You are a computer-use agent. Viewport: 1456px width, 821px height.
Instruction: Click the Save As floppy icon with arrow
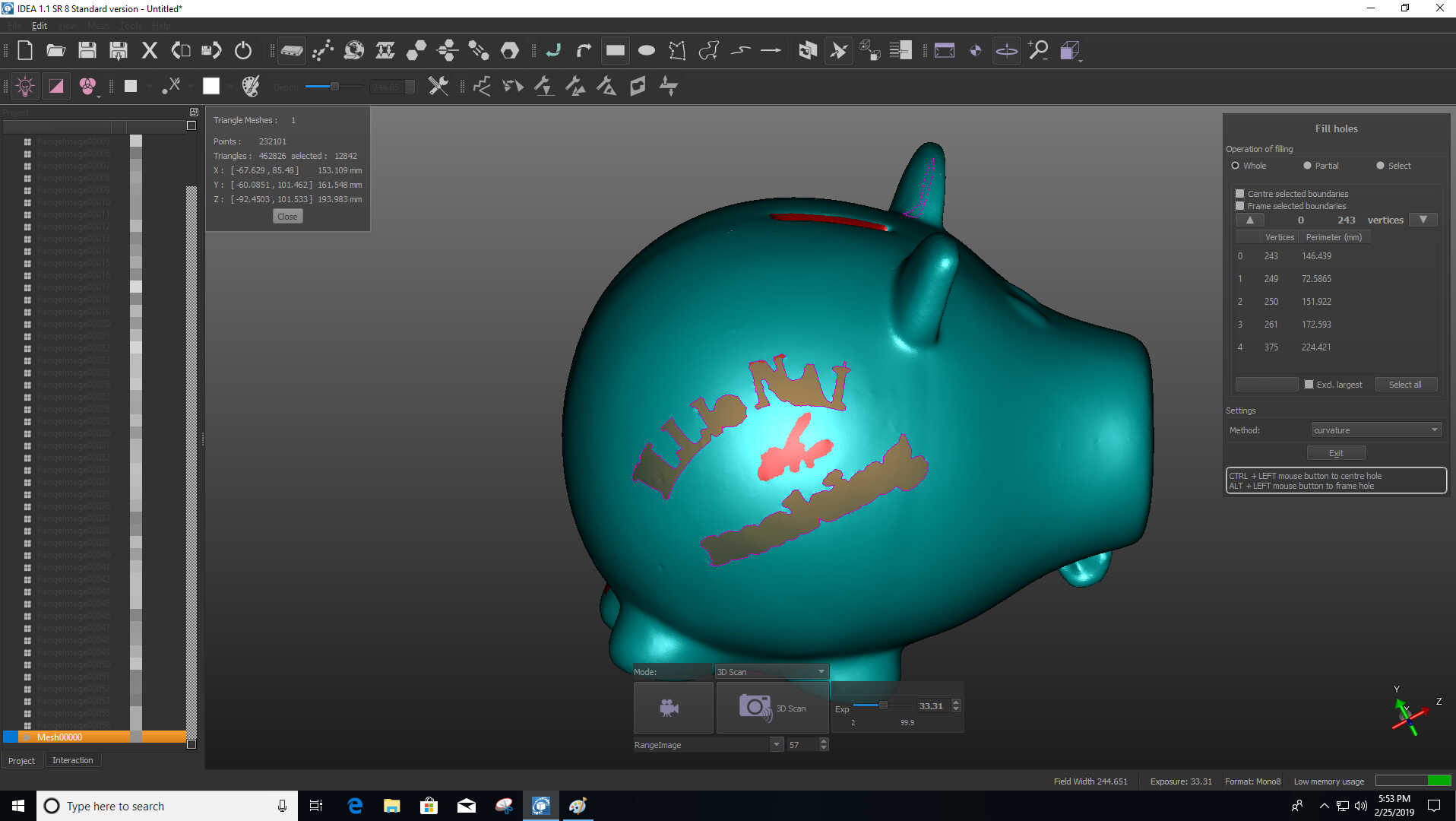click(x=119, y=51)
